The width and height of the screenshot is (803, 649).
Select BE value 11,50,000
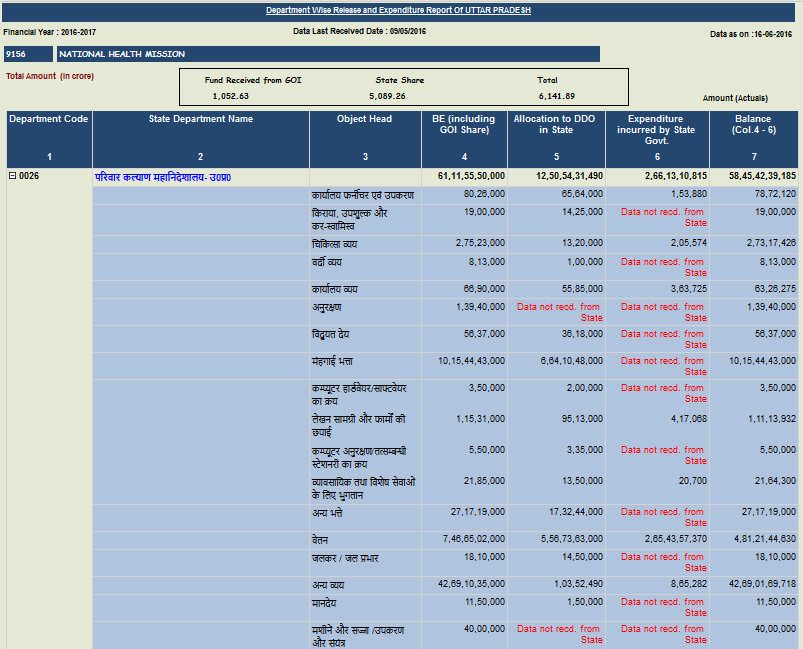tap(484, 601)
